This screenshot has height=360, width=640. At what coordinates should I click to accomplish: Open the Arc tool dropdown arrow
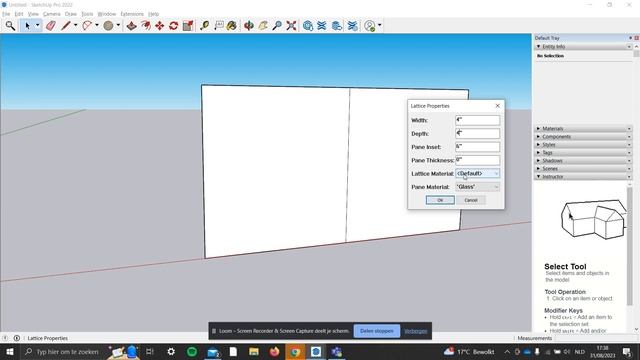[x=97, y=25]
